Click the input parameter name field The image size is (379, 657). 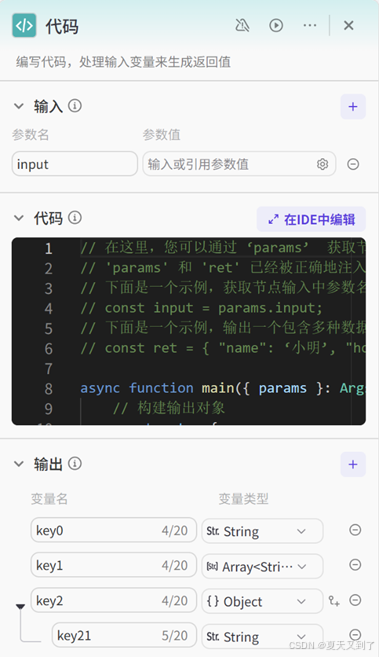click(75, 164)
